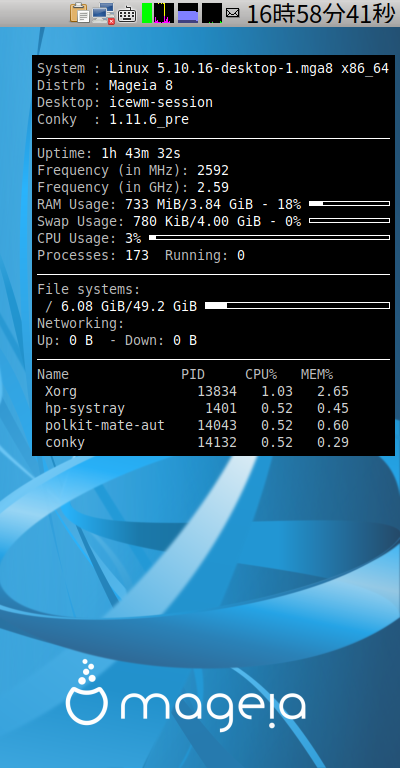The image size is (400, 768).
Task: Click conky's MEM value 0.29
Action: point(333,443)
